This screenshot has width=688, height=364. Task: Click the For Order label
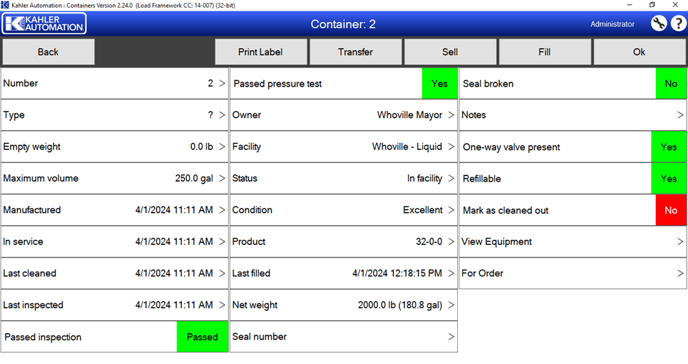coord(482,273)
